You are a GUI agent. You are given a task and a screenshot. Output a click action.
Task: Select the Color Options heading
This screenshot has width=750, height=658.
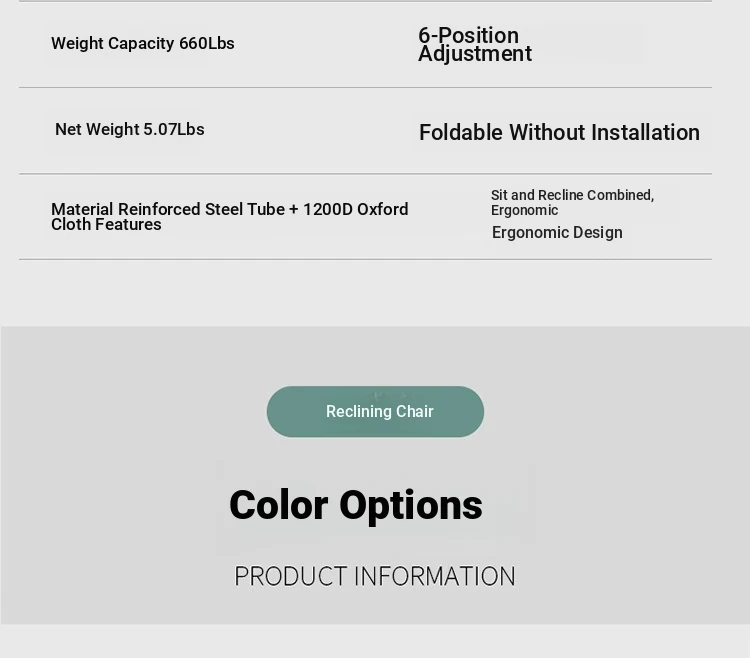click(x=356, y=505)
